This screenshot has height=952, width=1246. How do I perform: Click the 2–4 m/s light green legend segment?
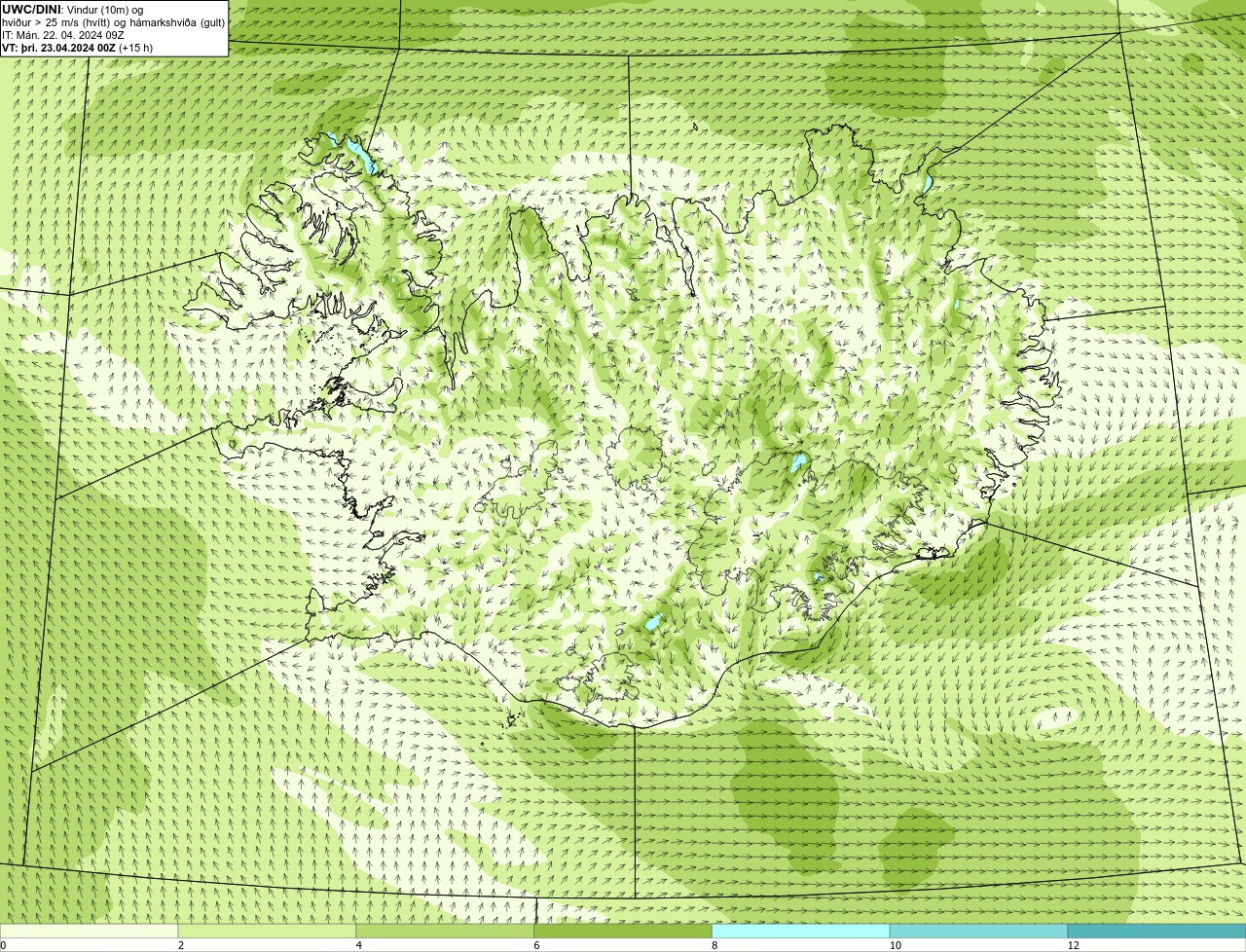(267, 932)
